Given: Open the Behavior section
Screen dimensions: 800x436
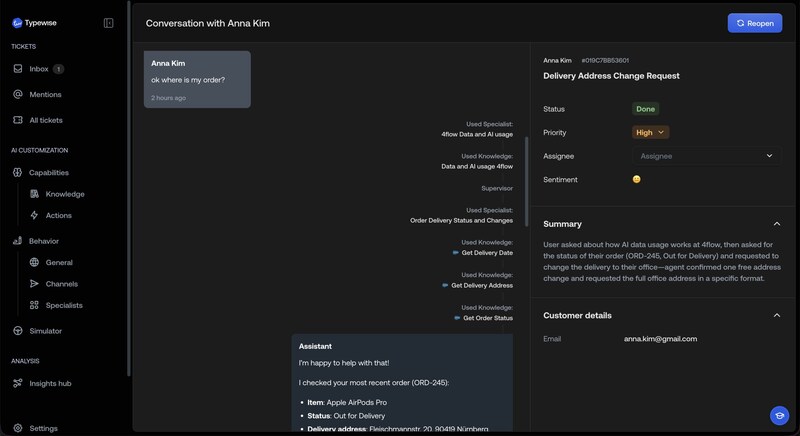Looking at the screenshot, I should coord(43,241).
